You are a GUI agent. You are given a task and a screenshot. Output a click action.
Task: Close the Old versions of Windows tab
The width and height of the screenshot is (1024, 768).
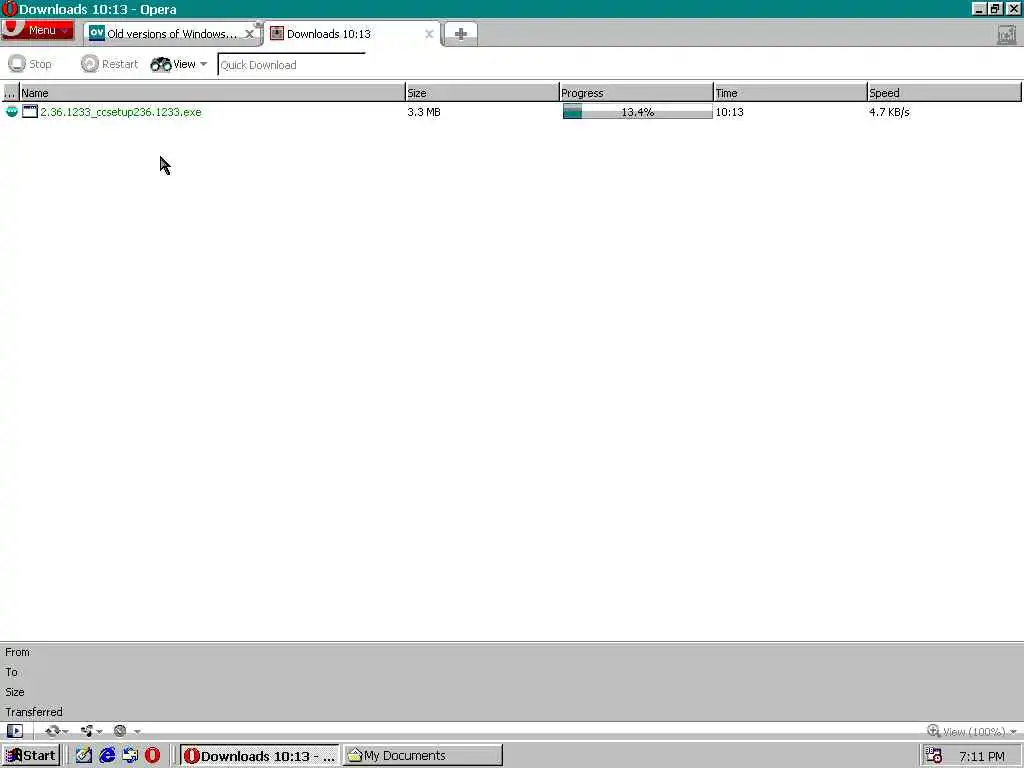point(249,34)
